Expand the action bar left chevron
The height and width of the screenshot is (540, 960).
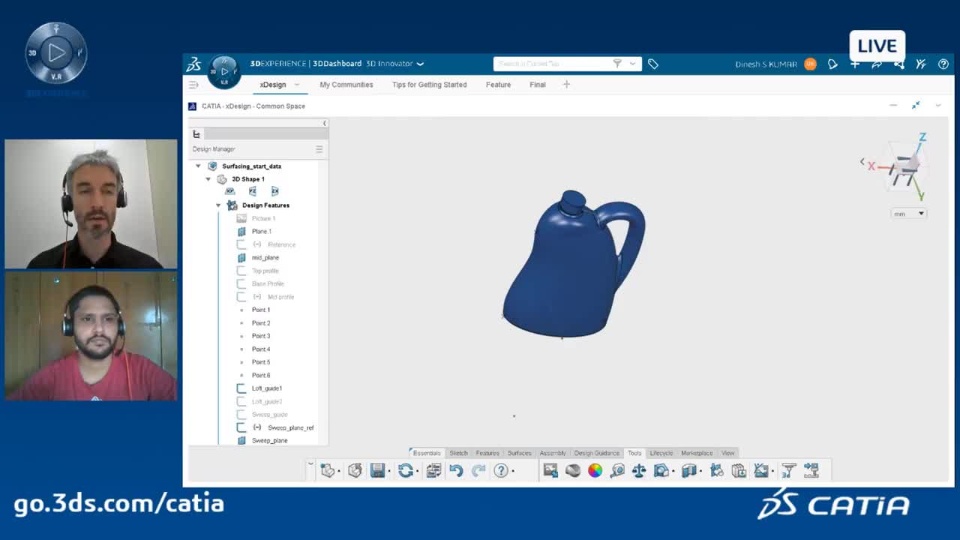pos(310,464)
